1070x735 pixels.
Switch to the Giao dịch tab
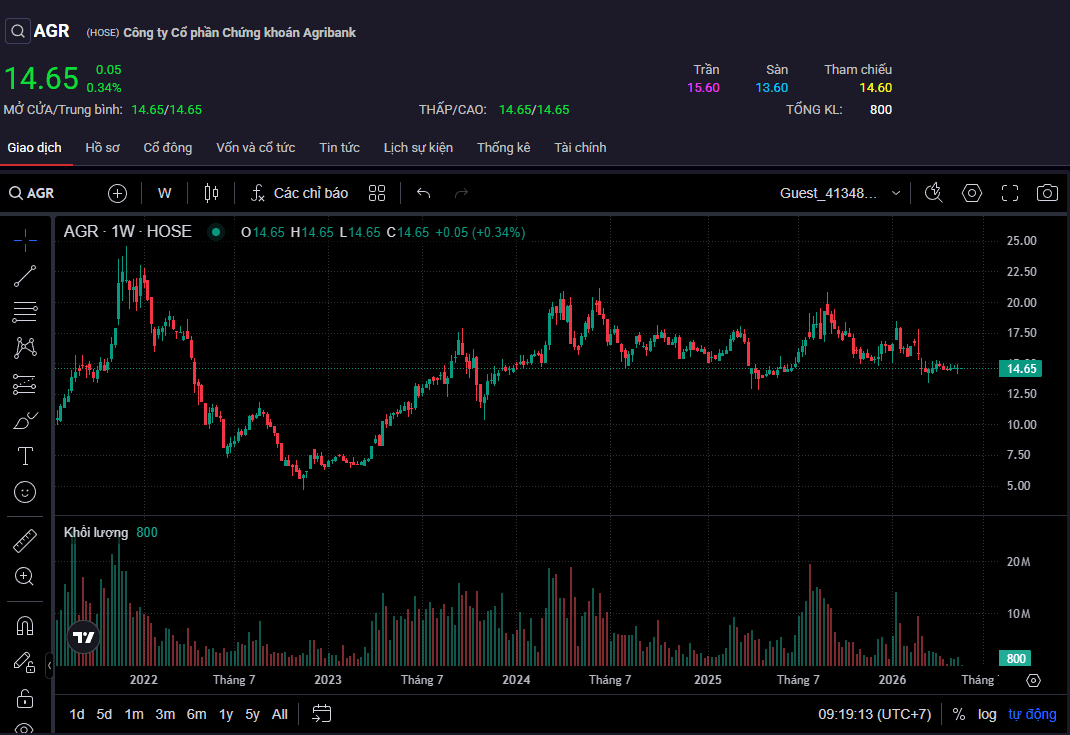point(34,147)
